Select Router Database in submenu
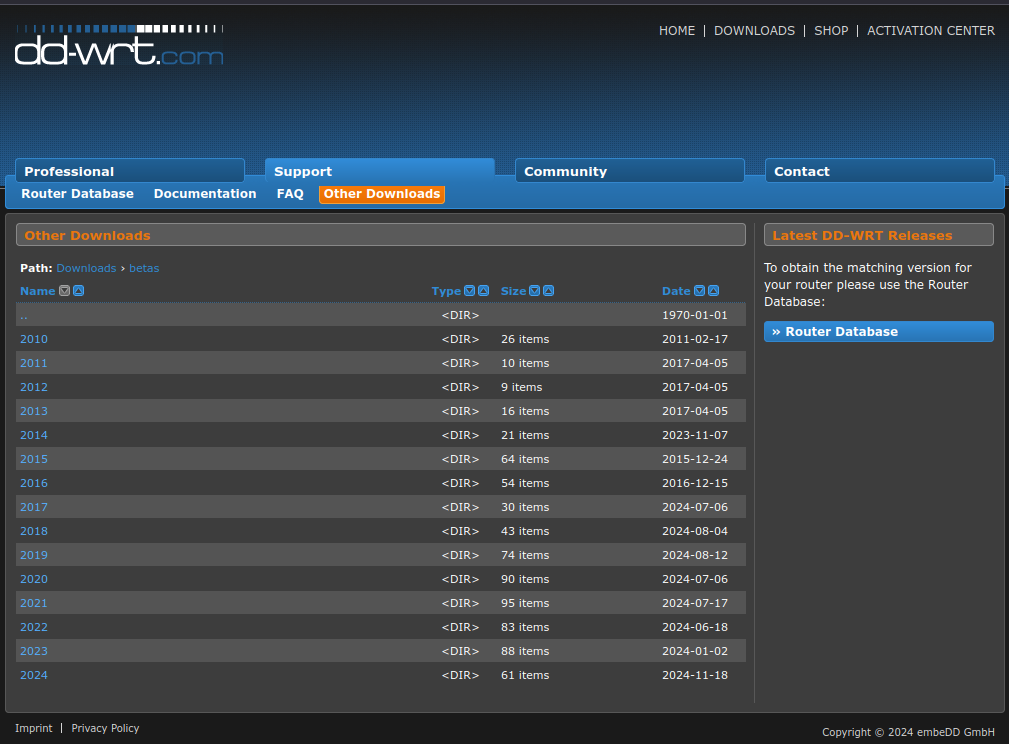The image size is (1009, 744). click(x=77, y=194)
